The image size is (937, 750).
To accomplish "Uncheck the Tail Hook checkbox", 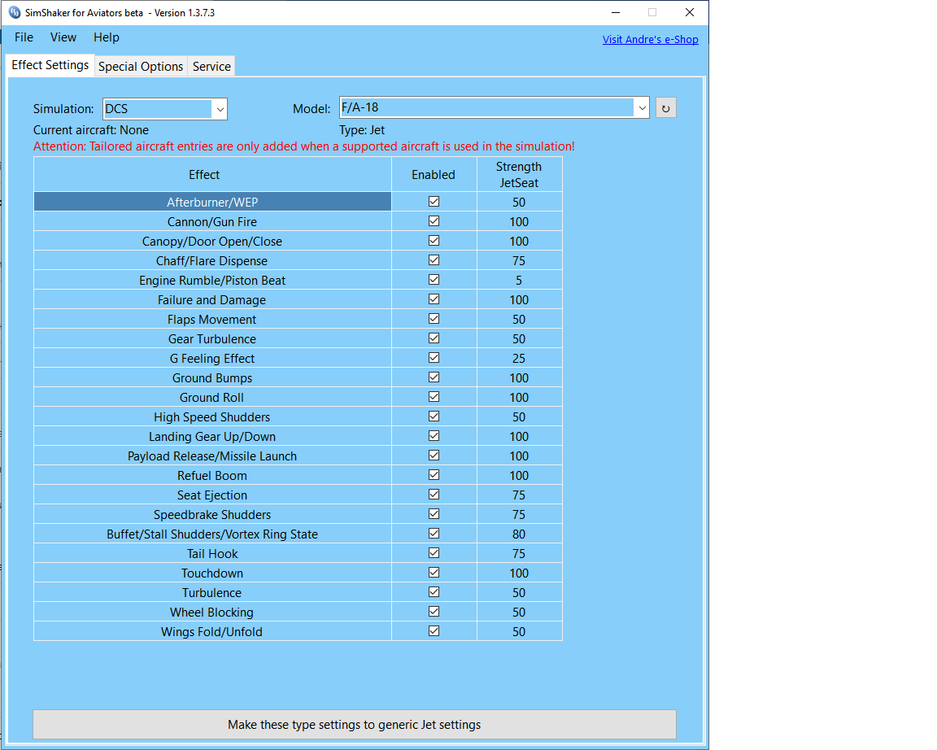I will pyautogui.click(x=434, y=553).
